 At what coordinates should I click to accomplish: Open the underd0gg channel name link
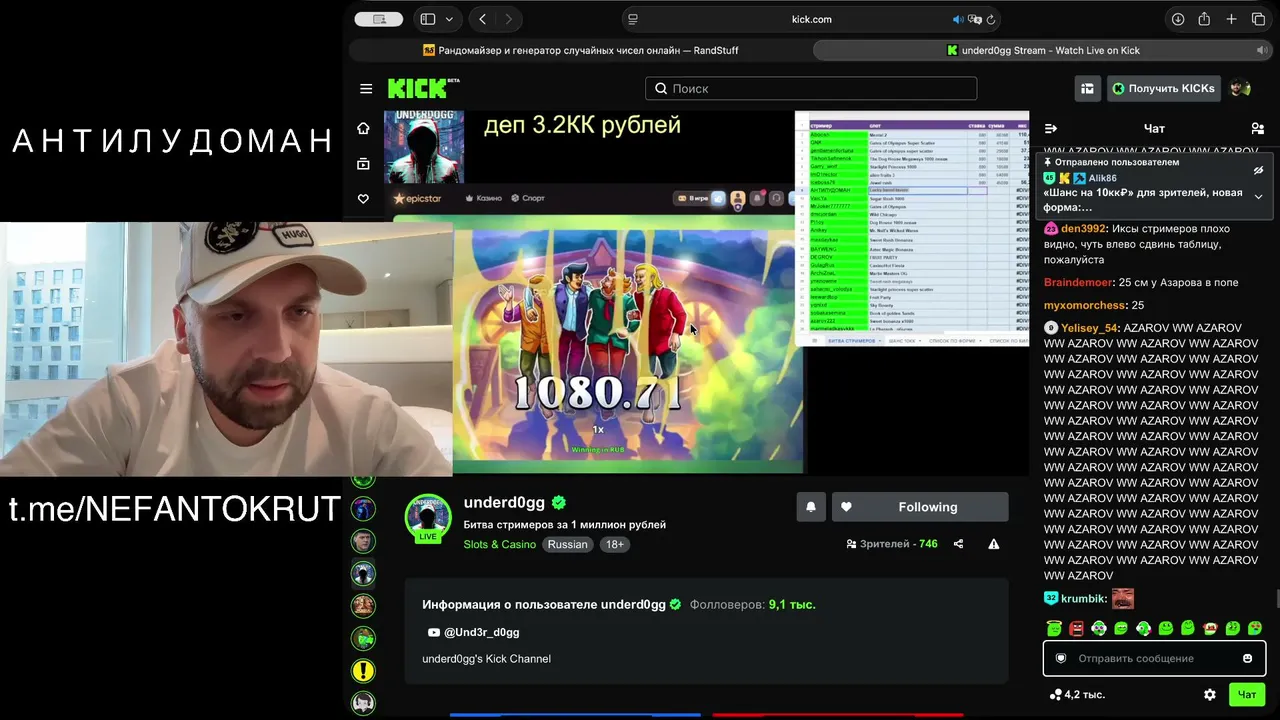pyautogui.click(x=506, y=503)
